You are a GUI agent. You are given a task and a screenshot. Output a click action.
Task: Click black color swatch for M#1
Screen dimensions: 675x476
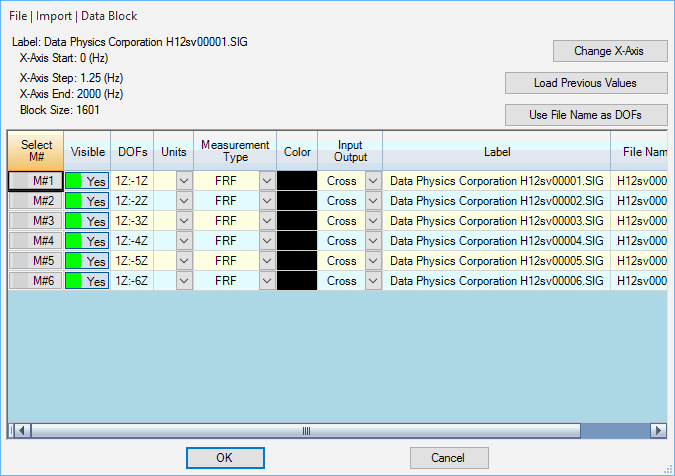pos(297,181)
